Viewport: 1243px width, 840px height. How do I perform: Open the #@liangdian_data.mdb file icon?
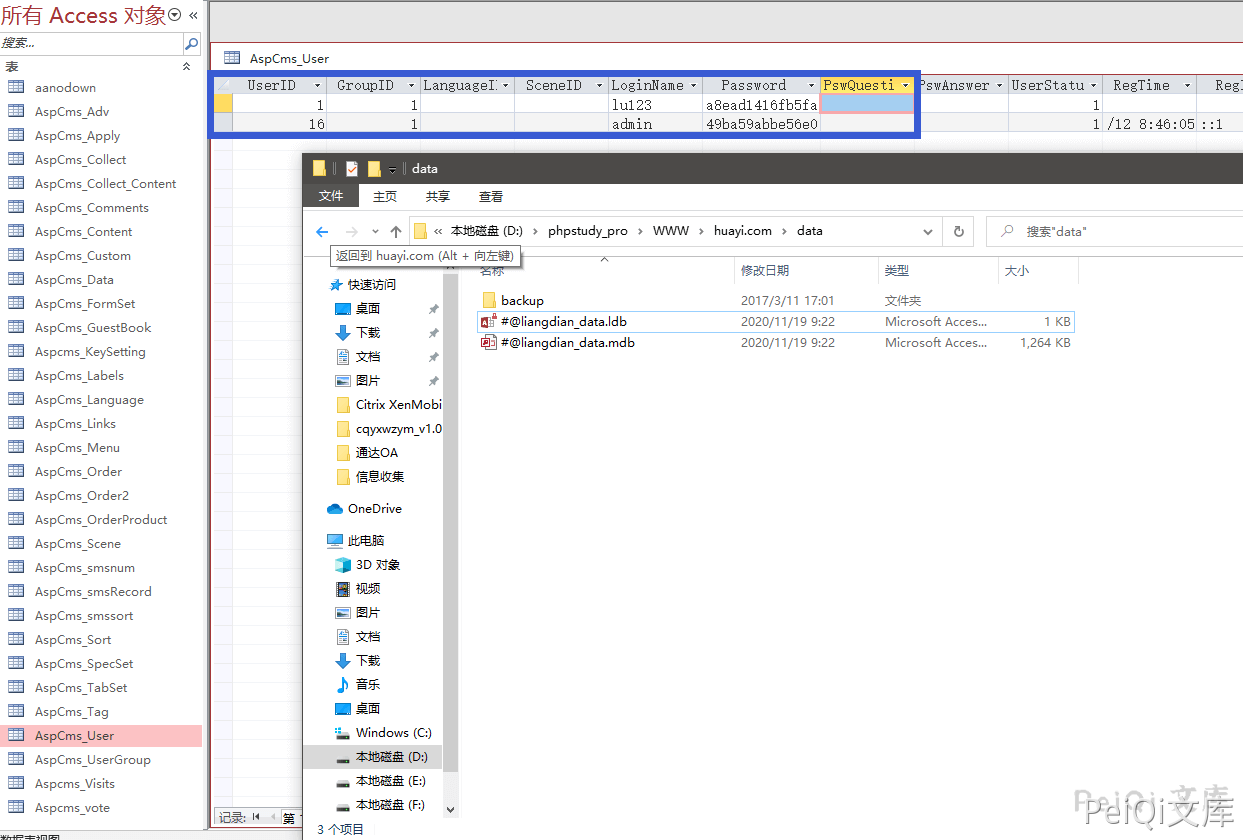489,342
